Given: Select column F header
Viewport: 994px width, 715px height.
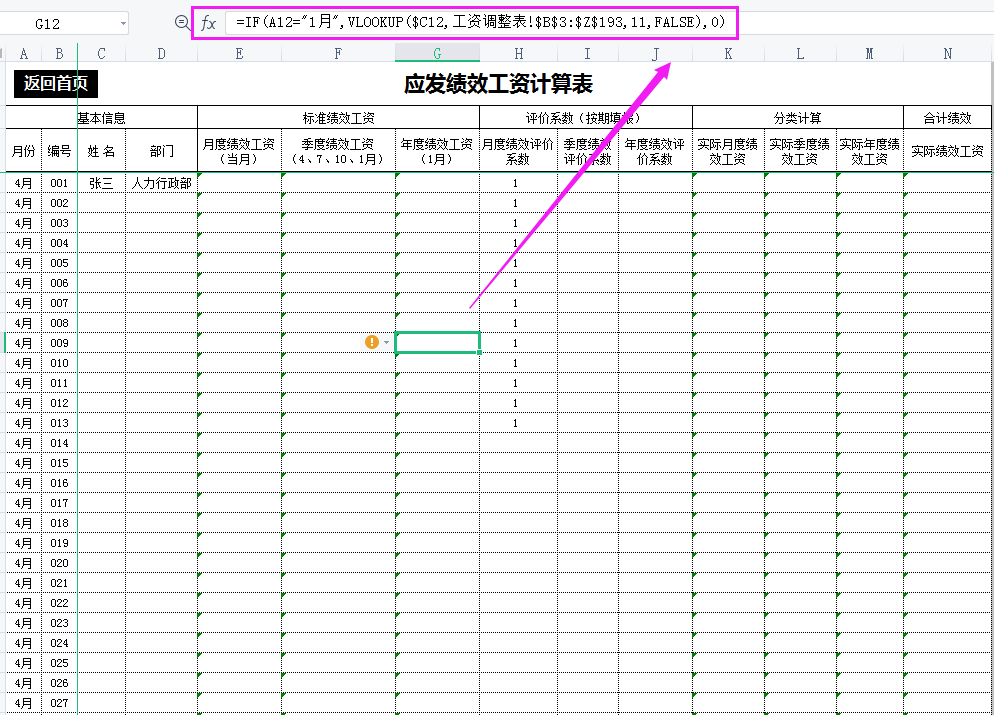Looking at the screenshot, I should pyautogui.click(x=338, y=54).
